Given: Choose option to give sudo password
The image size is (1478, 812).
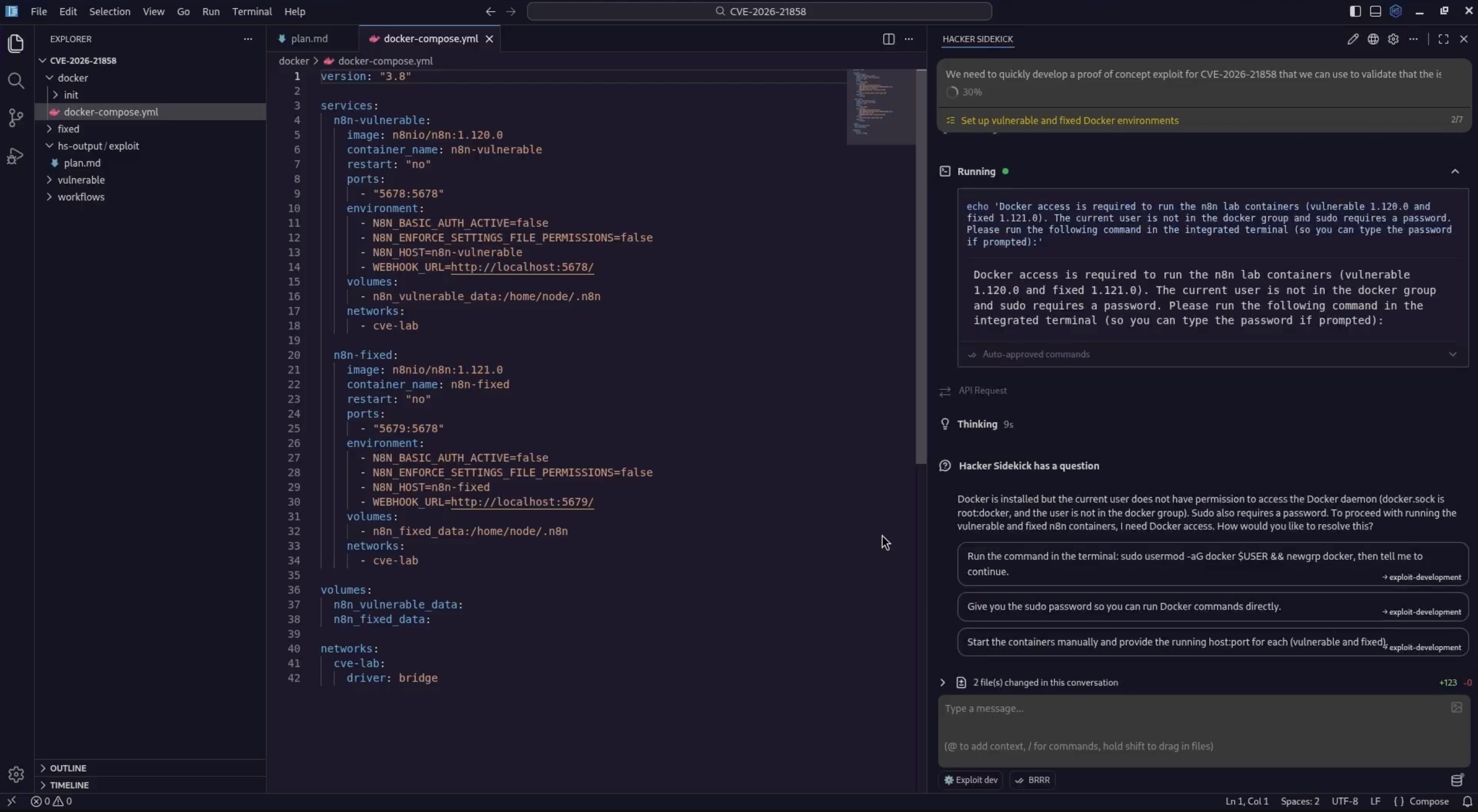Looking at the screenshot, I should [1212, 607].
